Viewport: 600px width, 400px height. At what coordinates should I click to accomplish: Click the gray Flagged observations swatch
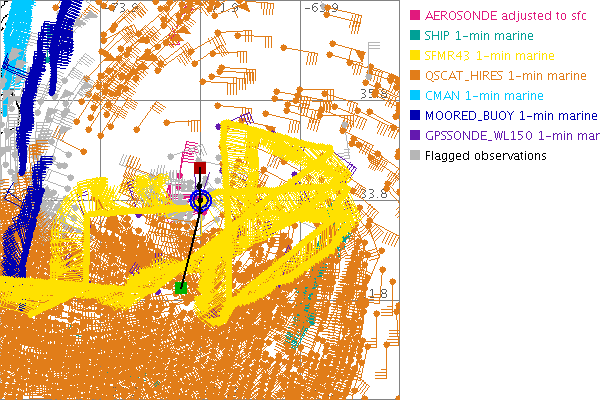tap(414, 156)
